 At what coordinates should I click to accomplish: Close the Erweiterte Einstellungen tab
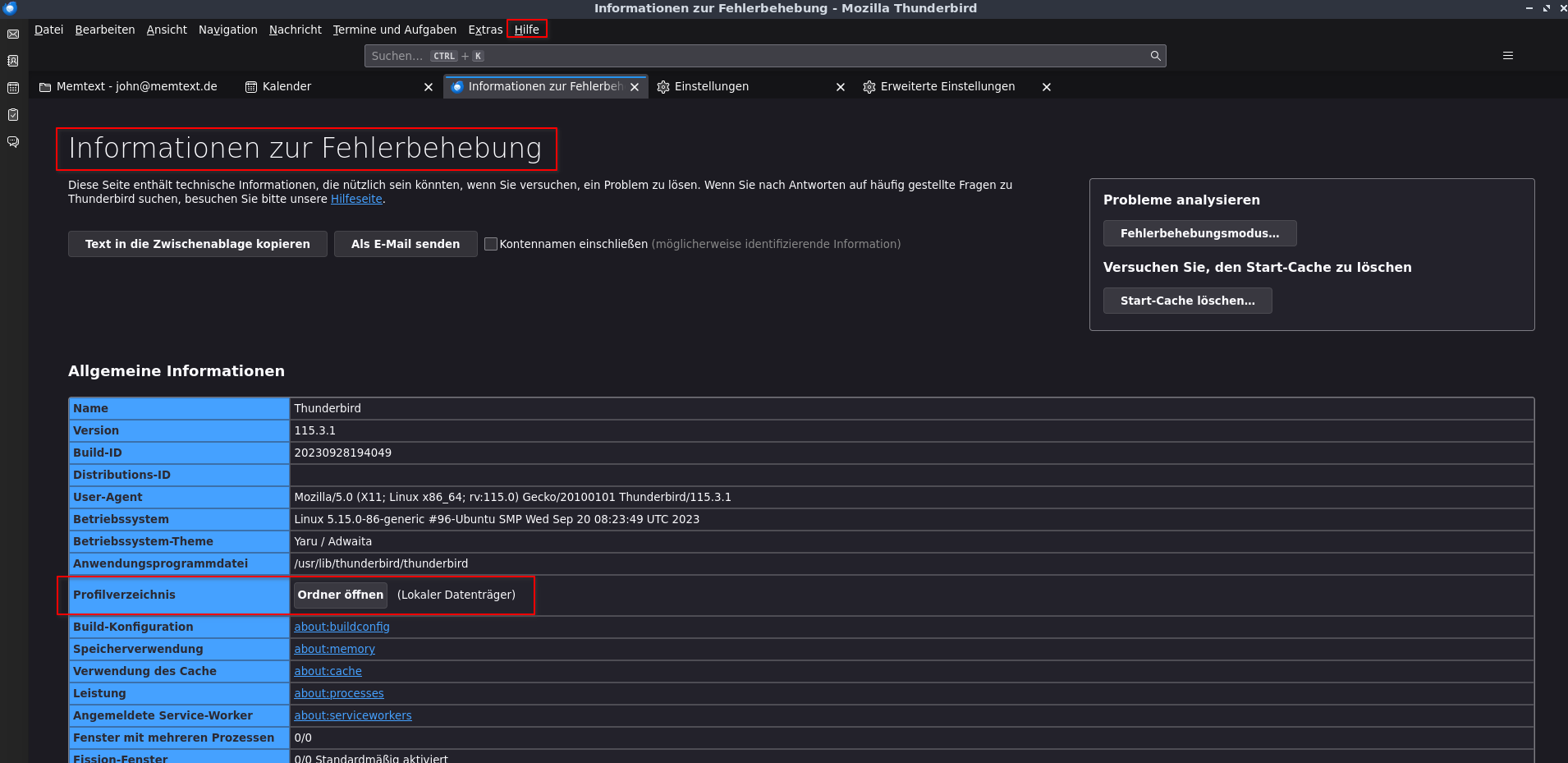click(1047, 87)
